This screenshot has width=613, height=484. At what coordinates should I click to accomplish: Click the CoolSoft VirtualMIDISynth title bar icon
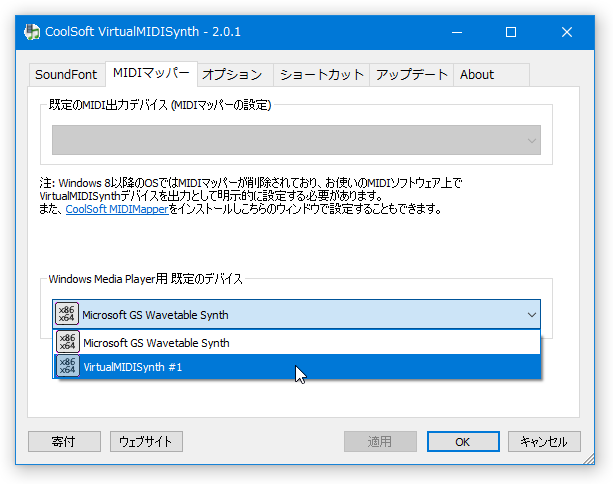click(x=32, y=32)
